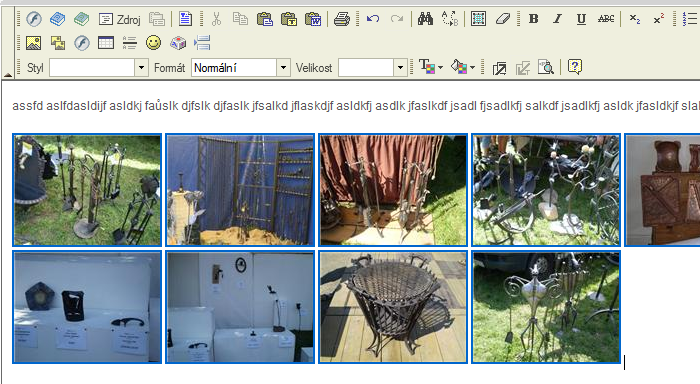Click the greyed-out arrow icon with T
This screenshot has width=700, height=384.
[523, 68]
